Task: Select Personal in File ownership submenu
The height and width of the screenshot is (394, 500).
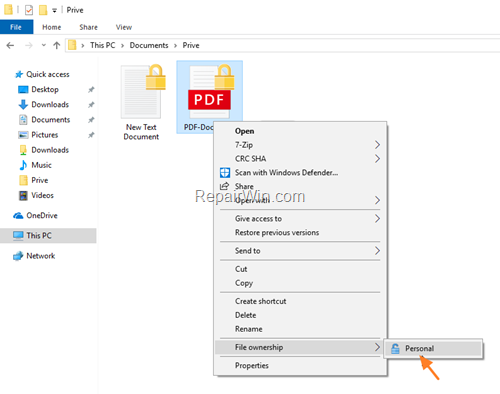Action: pos(433,349)
